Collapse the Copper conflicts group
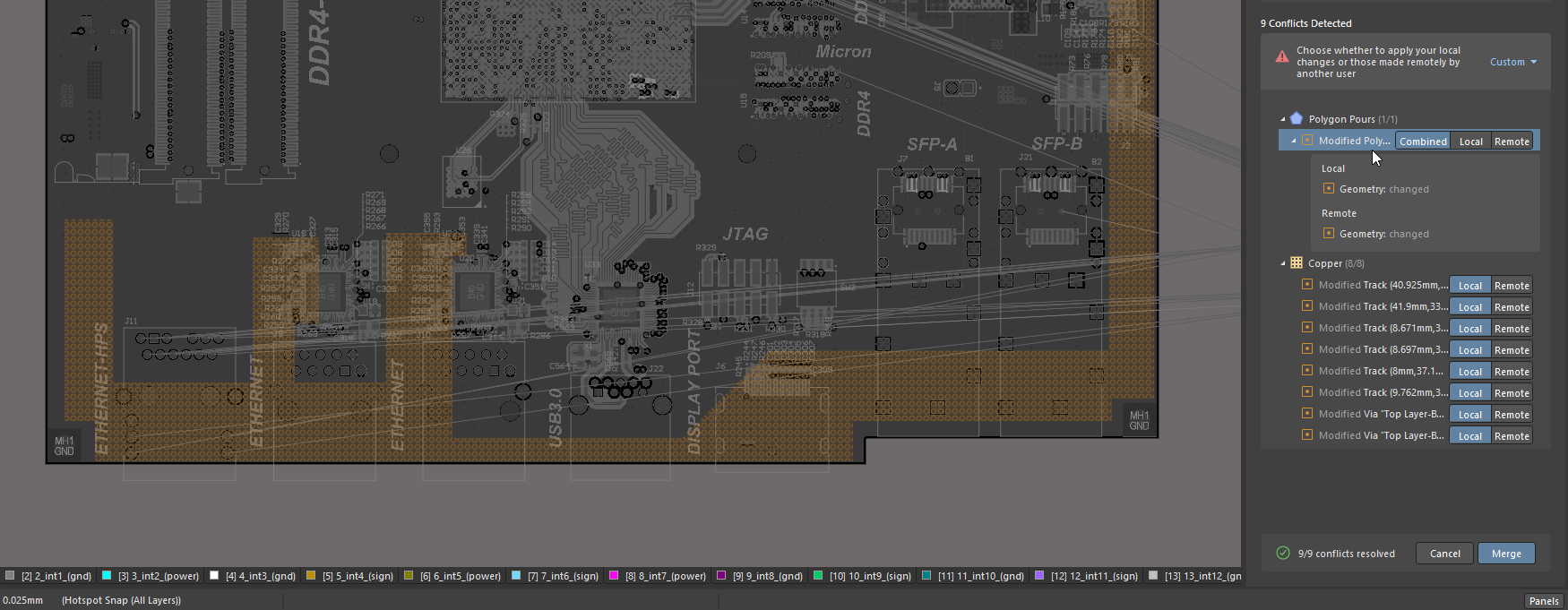1568x610 pixels. [x=1283, y=263]
